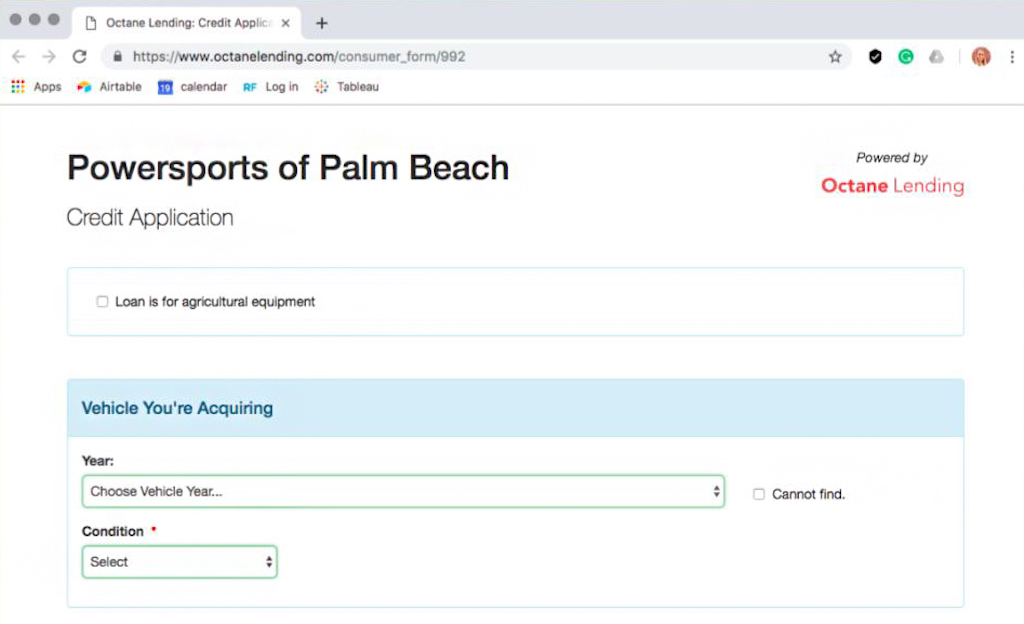Open the Apps shortcut in the bookmarks bar
1024x624 pixels.
36,87
